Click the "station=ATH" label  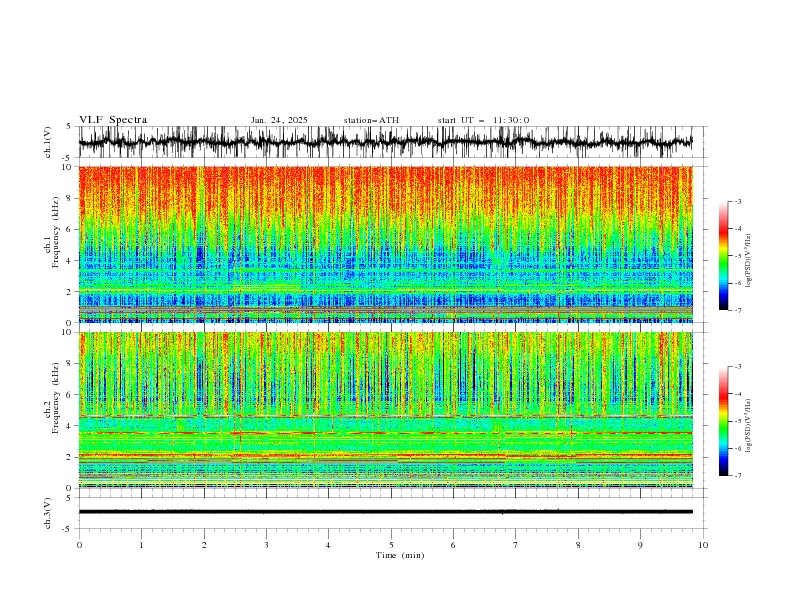(371, 120)
